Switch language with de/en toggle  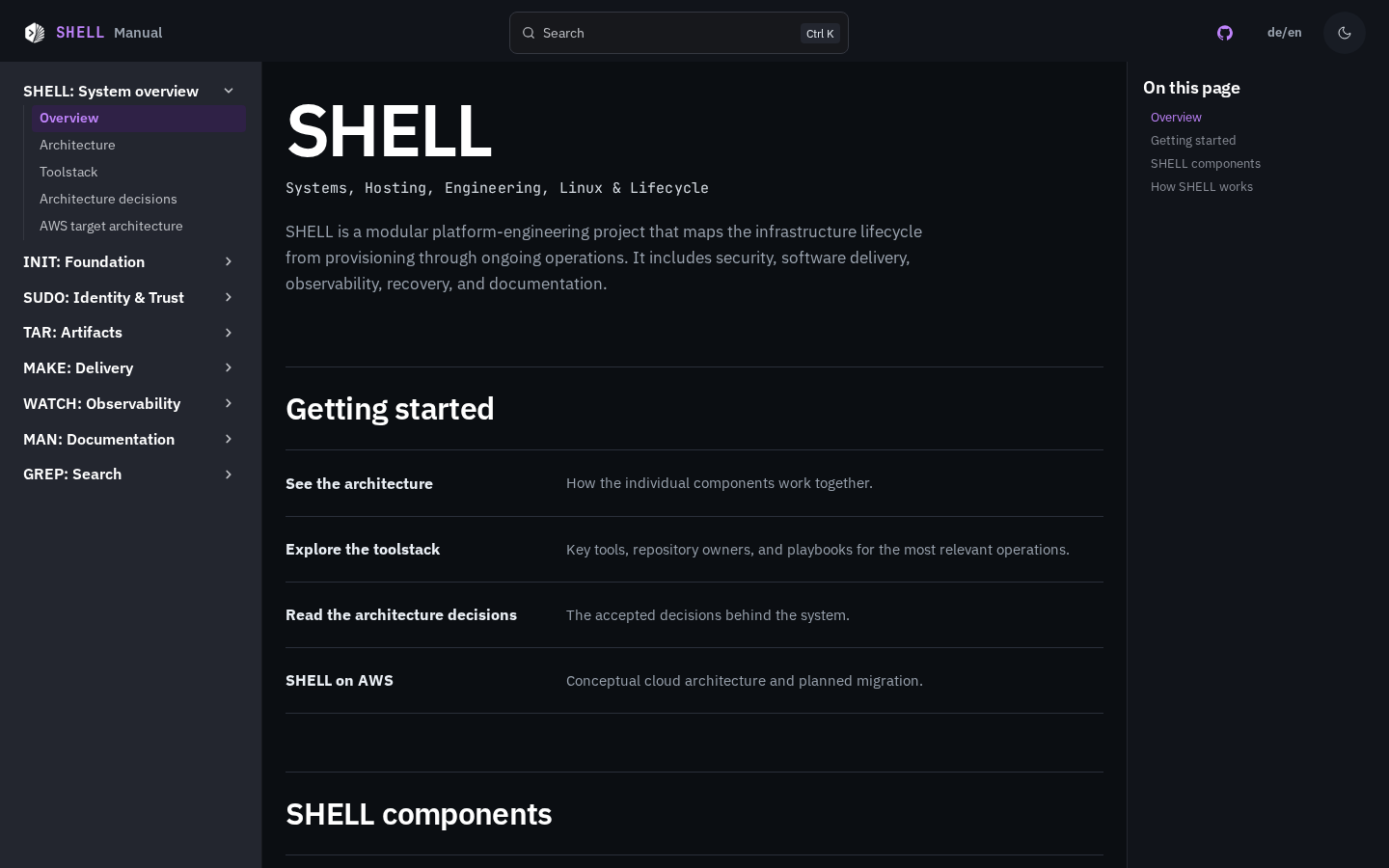point(1284,33)
